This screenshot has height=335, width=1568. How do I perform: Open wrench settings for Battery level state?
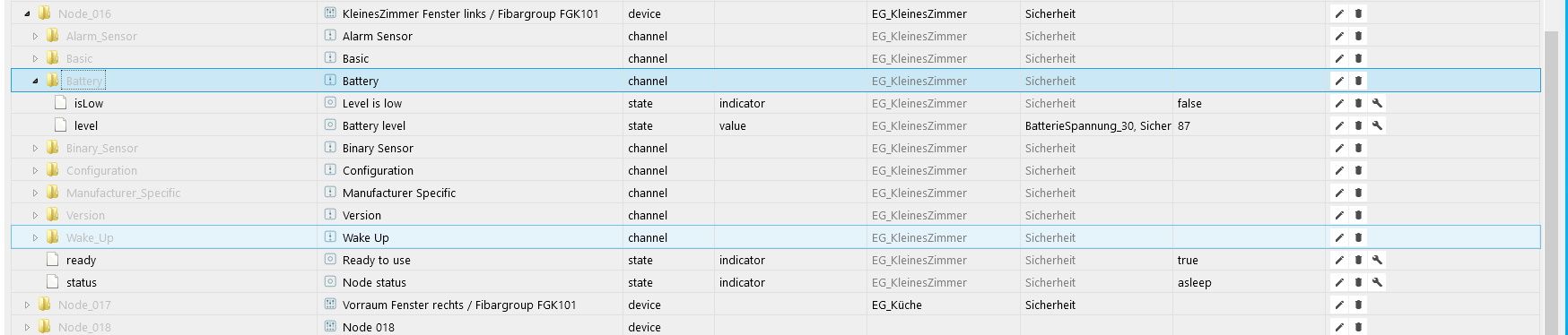coord(1378,125)
